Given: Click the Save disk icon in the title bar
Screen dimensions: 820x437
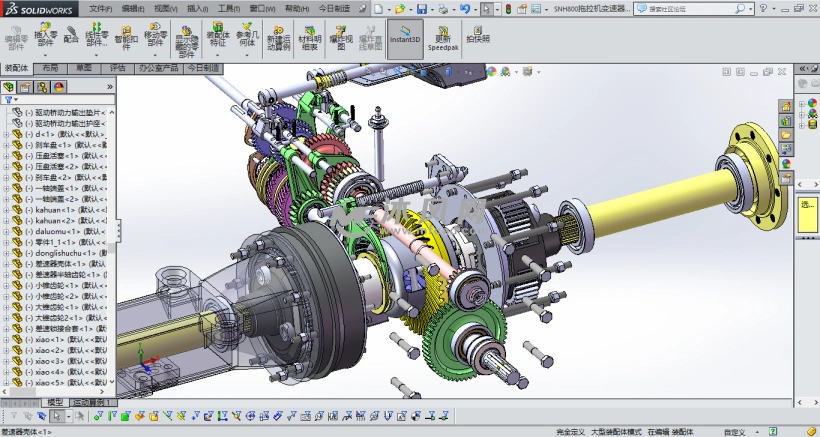Looking at the screenshot, I should pyautogui.click(x=422, y=8).
